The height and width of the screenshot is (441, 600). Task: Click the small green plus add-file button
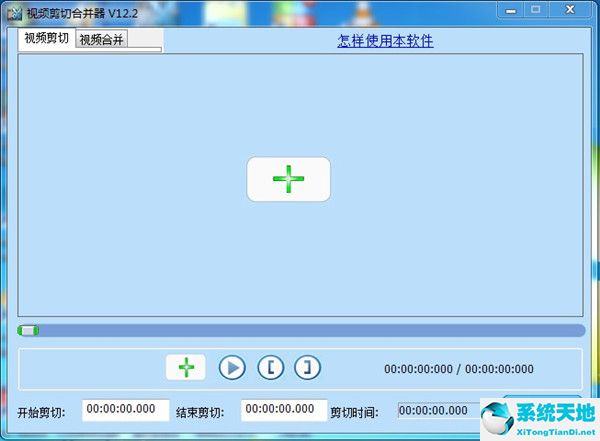pyautogui.click(x=186, y=367)
